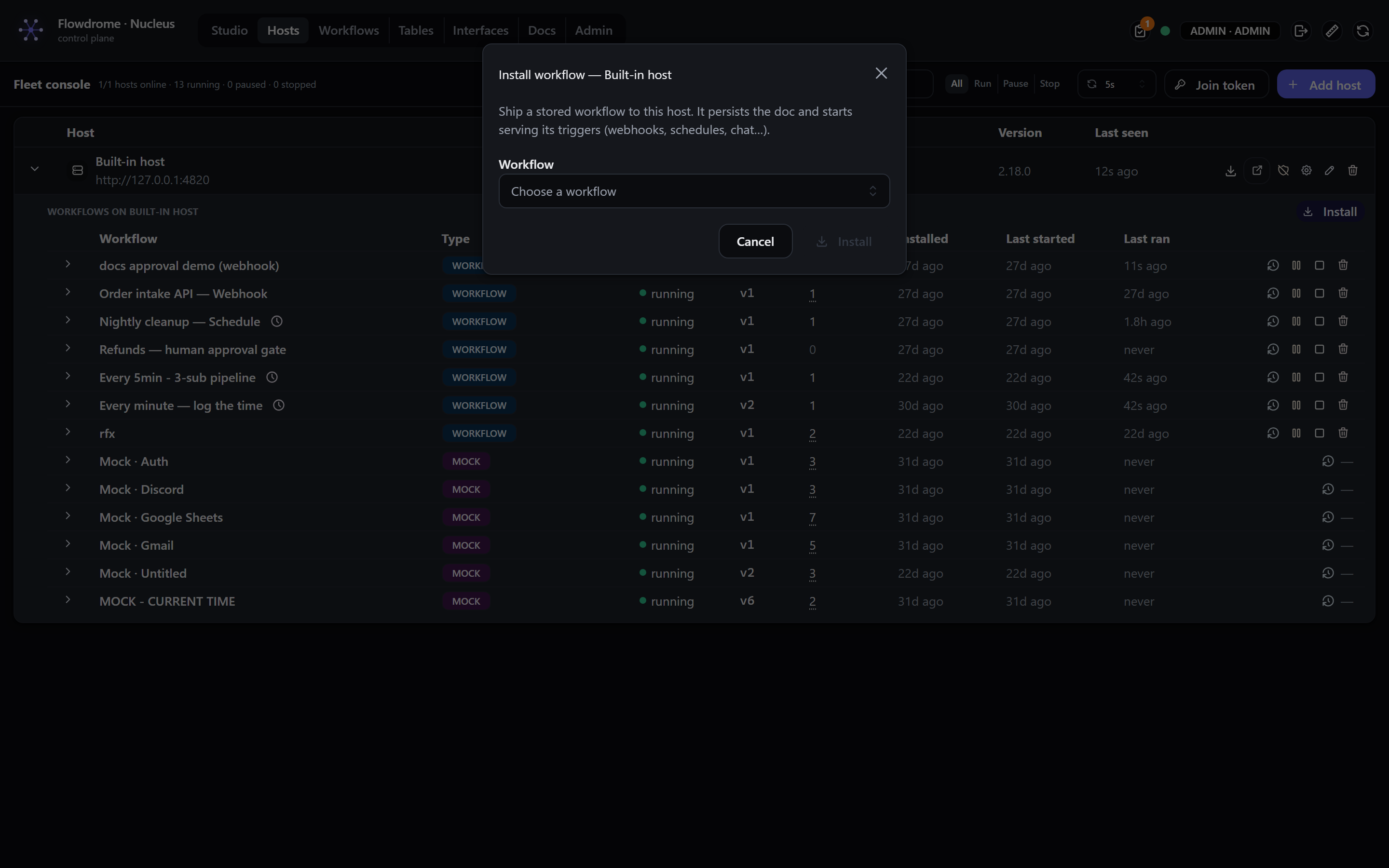
Task: Click the Install button in dialog
Action: (844, 242)
